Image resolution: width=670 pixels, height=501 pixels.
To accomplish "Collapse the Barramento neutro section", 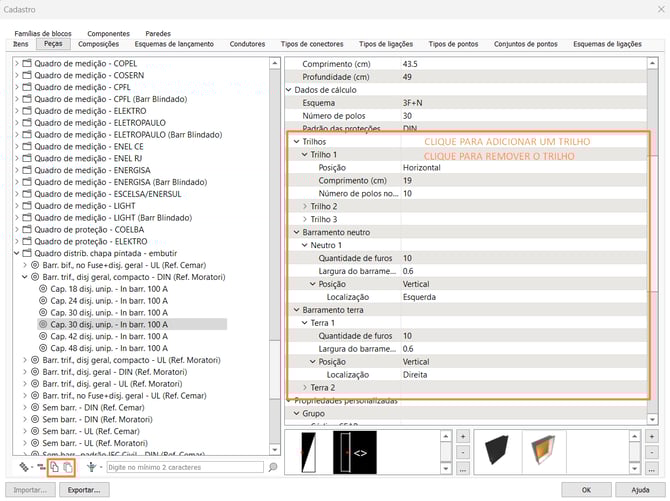I will [296, 232].
